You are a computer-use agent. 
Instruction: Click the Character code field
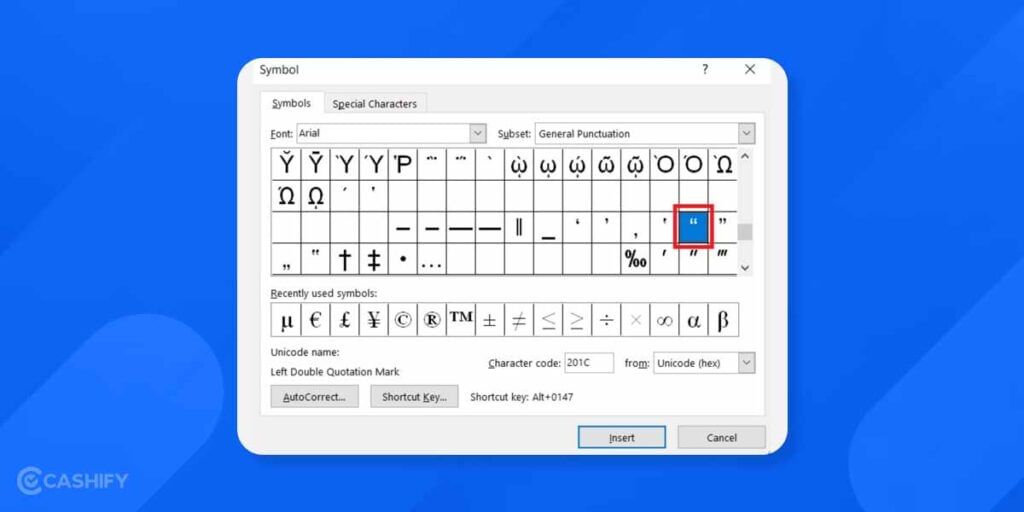pos(589,363)
